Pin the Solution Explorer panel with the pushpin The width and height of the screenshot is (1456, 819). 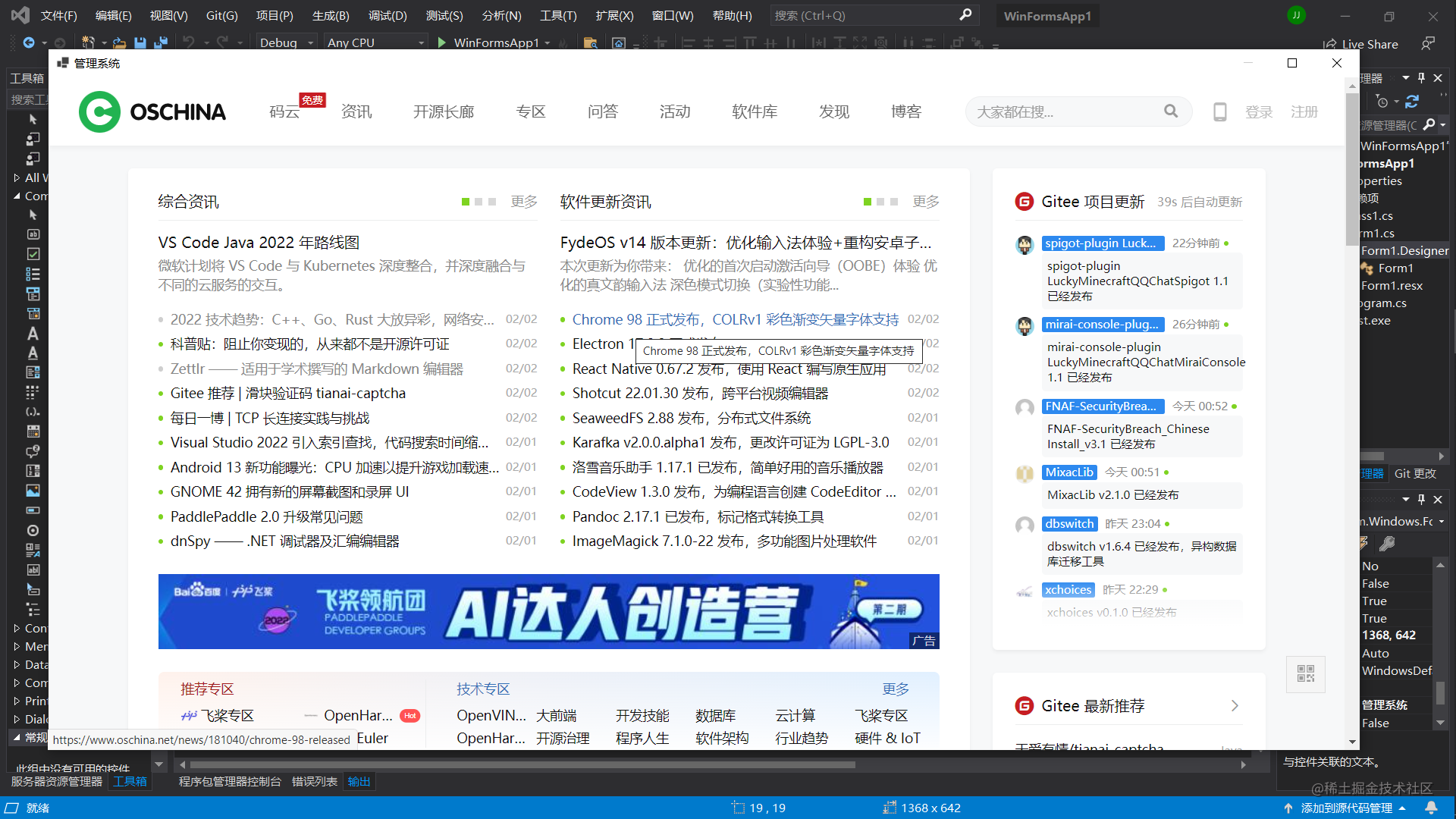click(1421, 77)
